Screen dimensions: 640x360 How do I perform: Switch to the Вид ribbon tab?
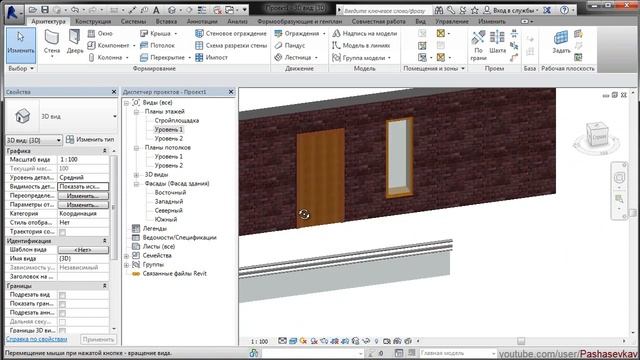click(x=420, y=21)
